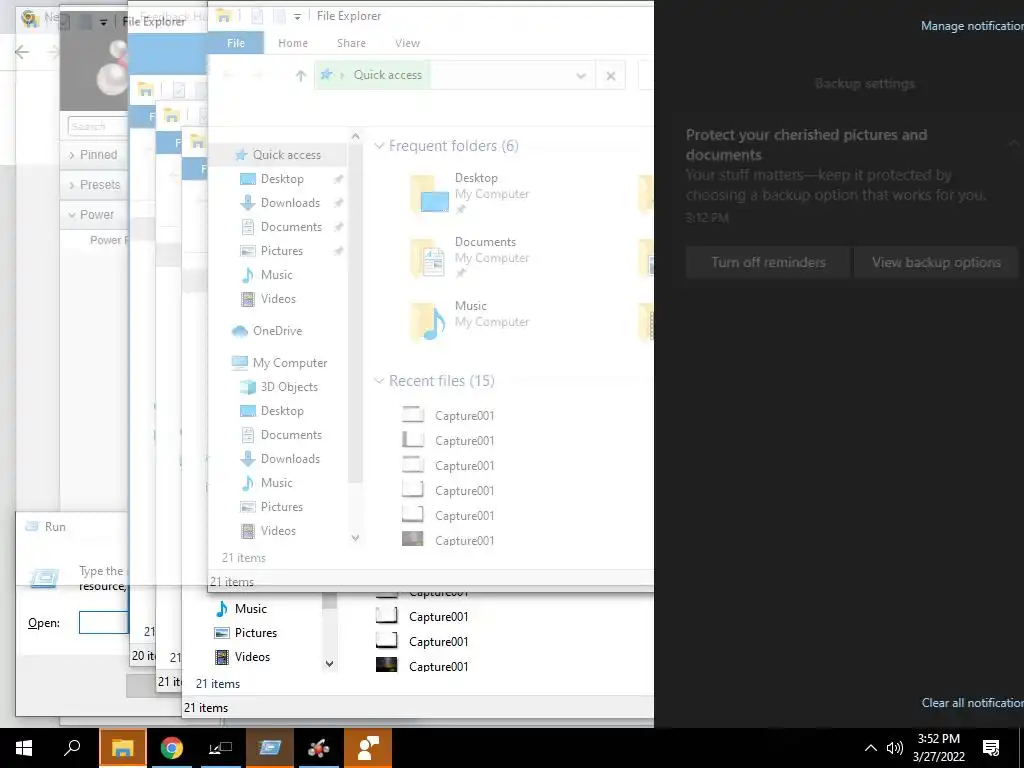Click Clear all notifications link
1024x768 pixels.
(x=972, y=703)
